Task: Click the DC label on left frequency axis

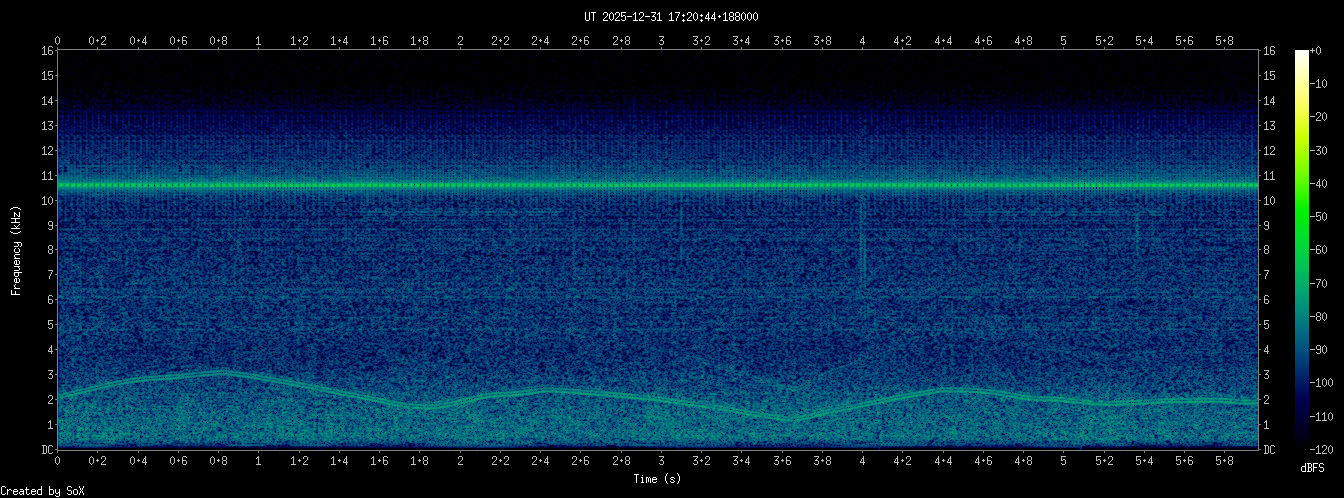Action: pos(47,450)
